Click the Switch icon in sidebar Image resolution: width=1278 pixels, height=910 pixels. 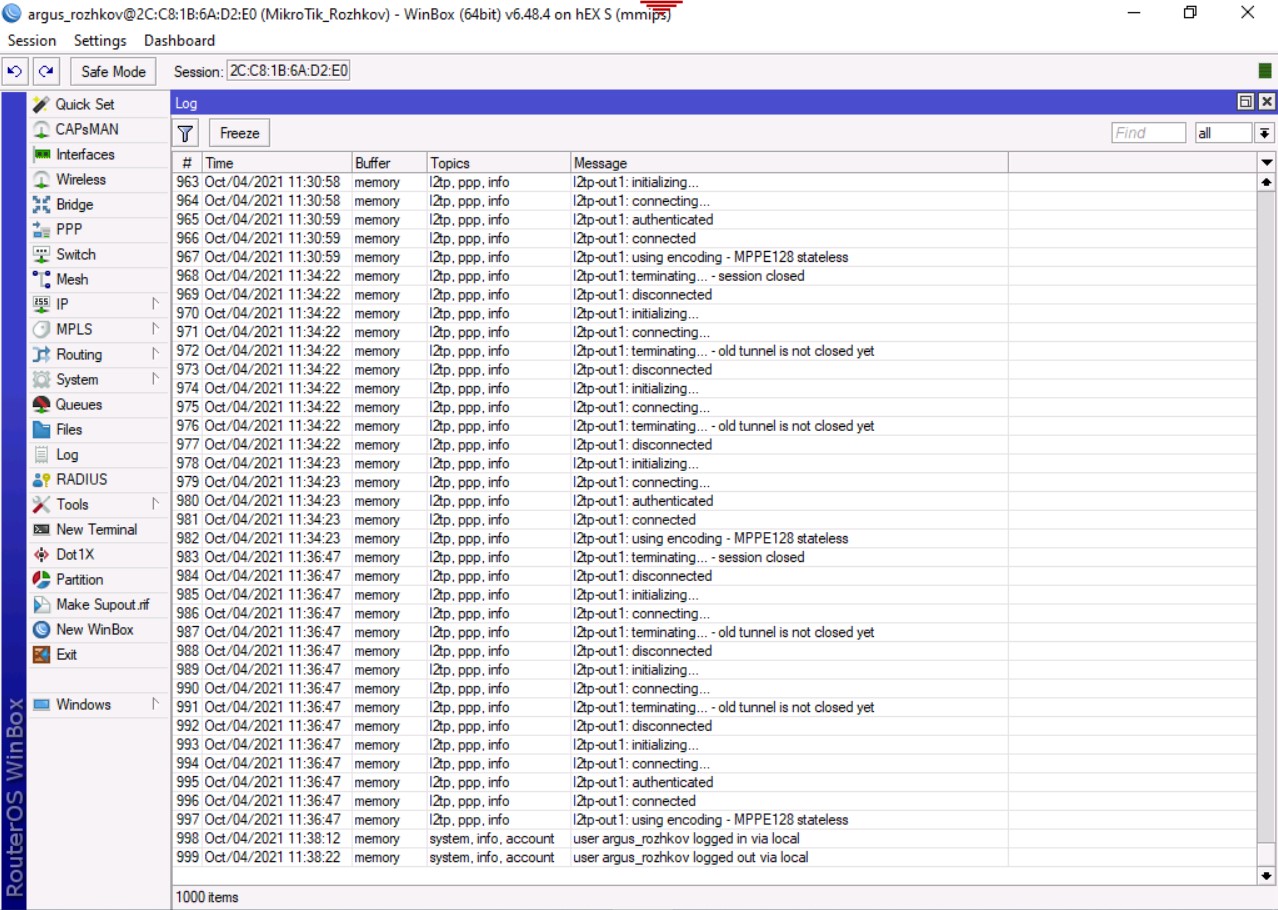click(41, 254)
